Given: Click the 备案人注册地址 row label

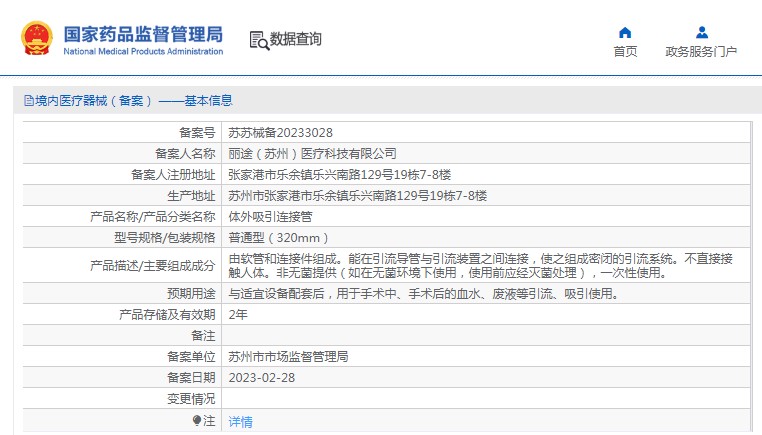Looking at the screenshot, I should tap(173, 174).
